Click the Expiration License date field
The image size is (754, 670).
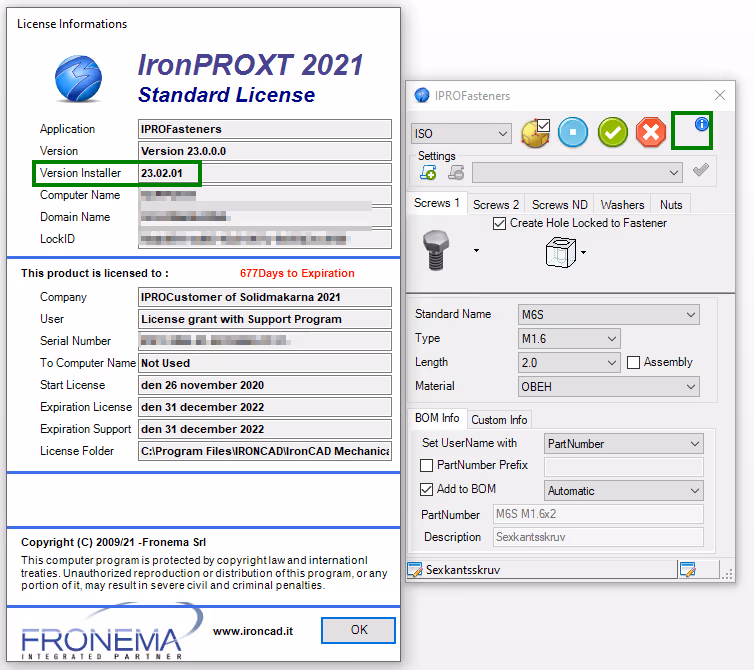264,407
